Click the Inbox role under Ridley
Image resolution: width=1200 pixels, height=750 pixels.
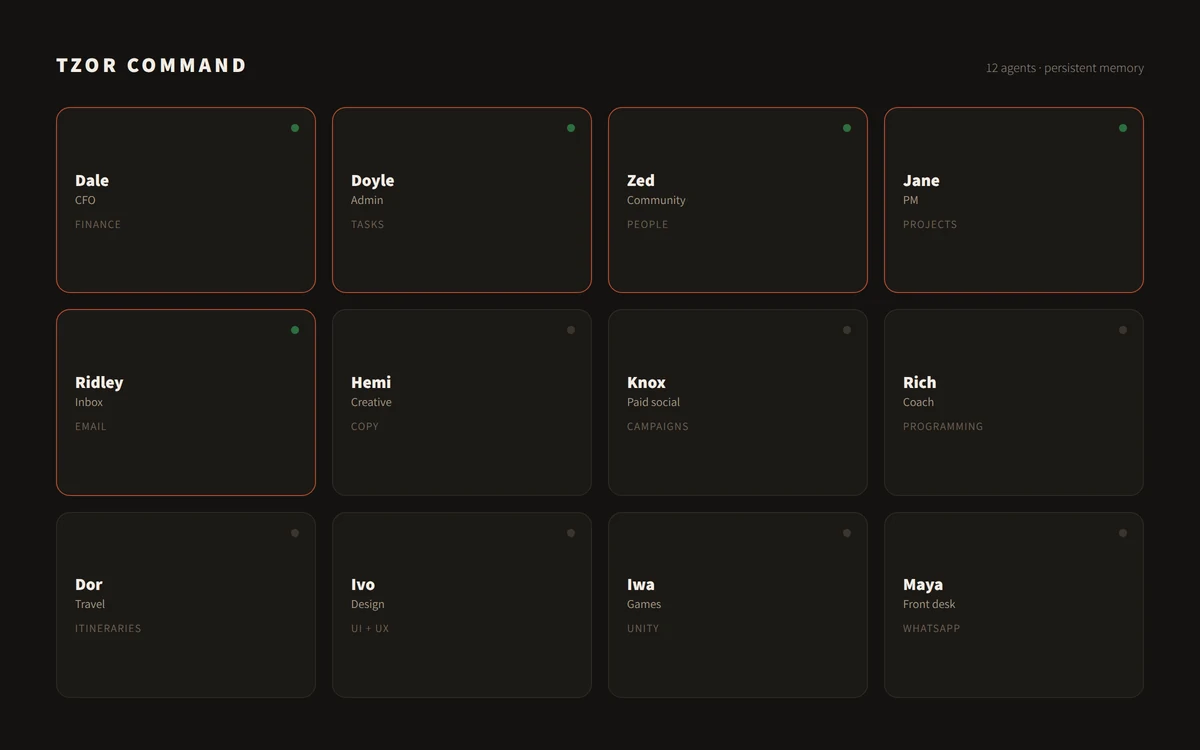click(89, 403)
